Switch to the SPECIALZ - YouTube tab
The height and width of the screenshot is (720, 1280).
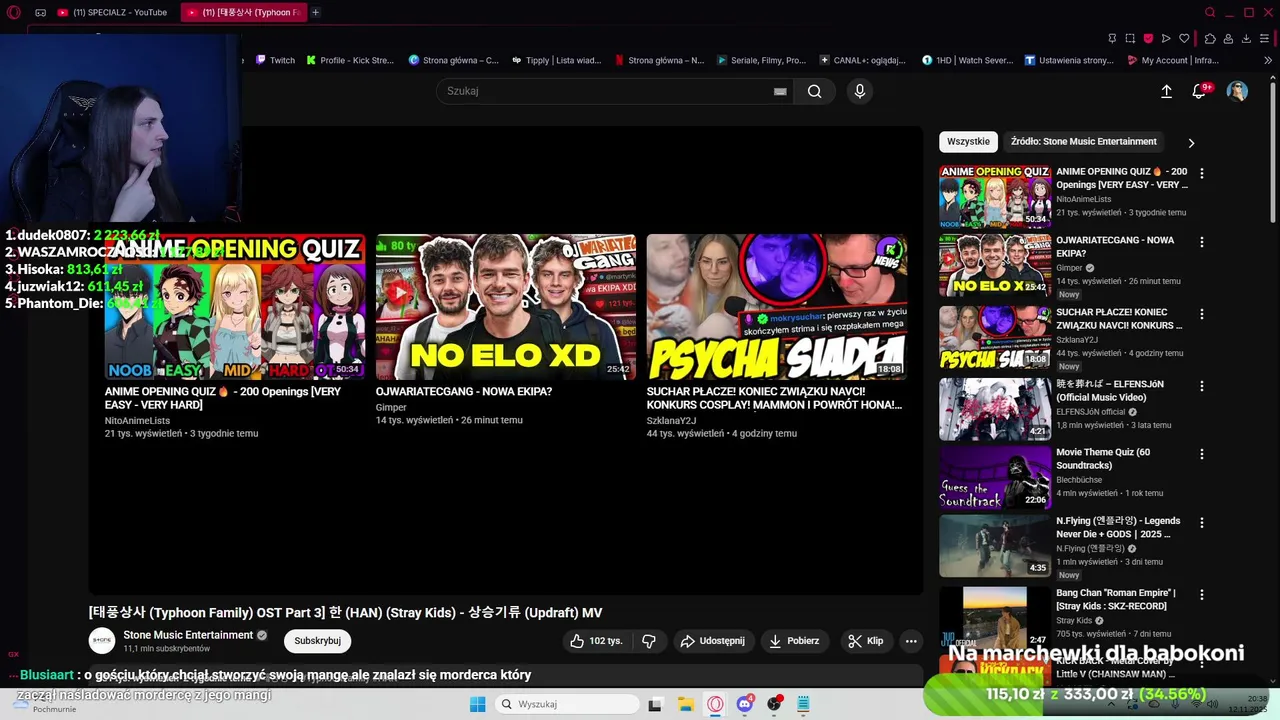click(113, 12)
